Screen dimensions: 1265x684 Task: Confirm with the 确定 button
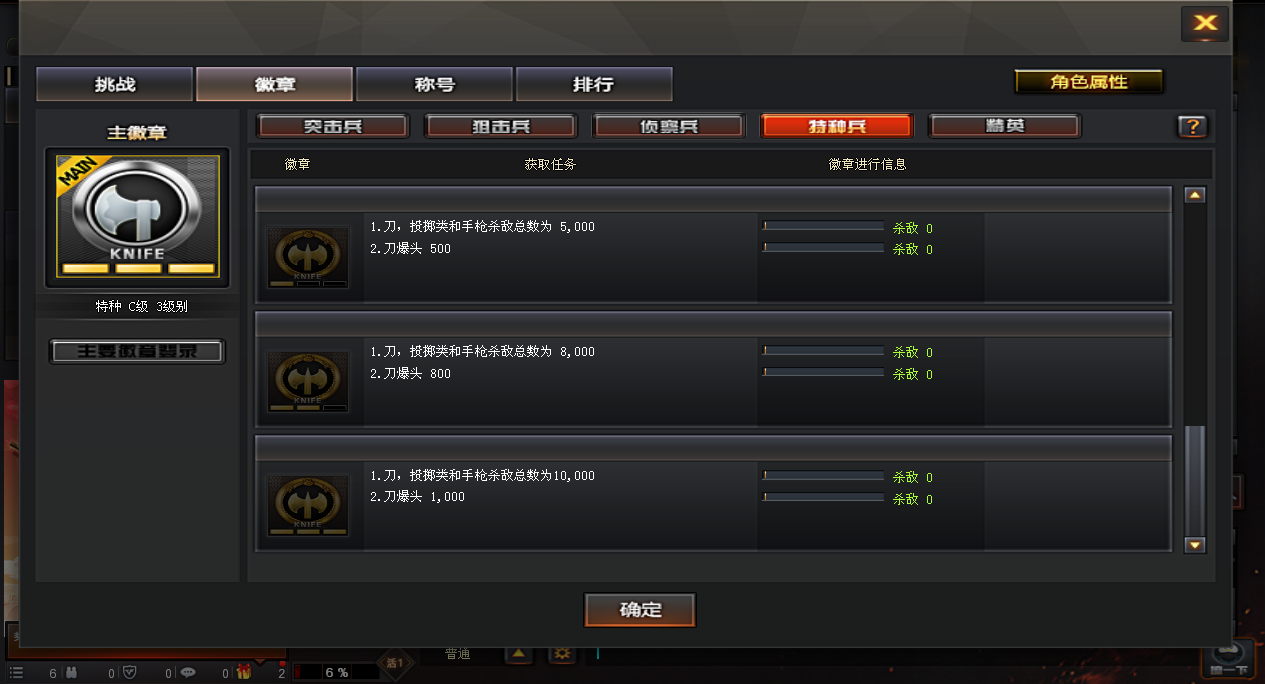pyautogui.click(x=640, y=610)
